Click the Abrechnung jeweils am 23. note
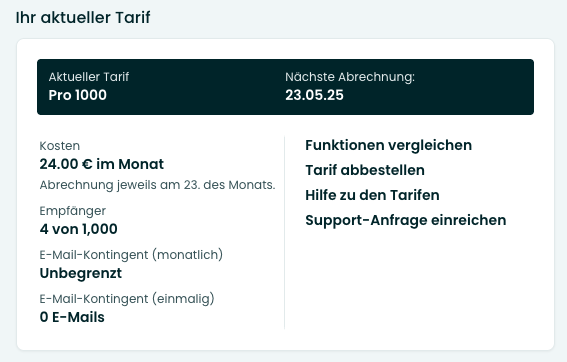Image resolution: width=567 pixels, height=362 pixels. 157,185
